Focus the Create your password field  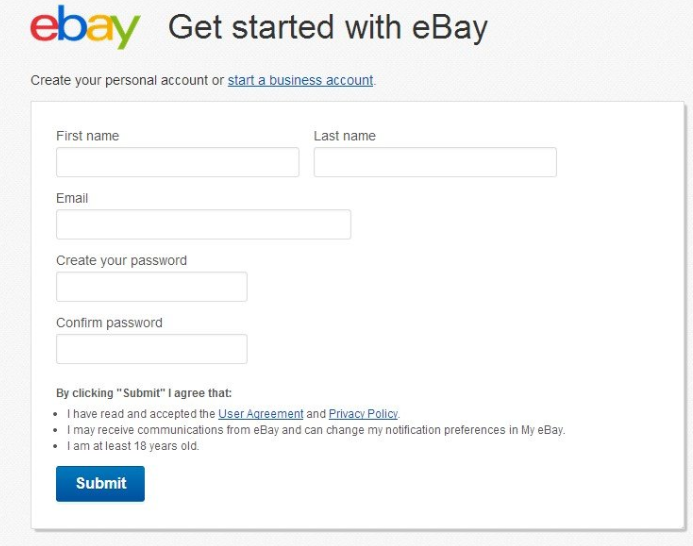152,287
